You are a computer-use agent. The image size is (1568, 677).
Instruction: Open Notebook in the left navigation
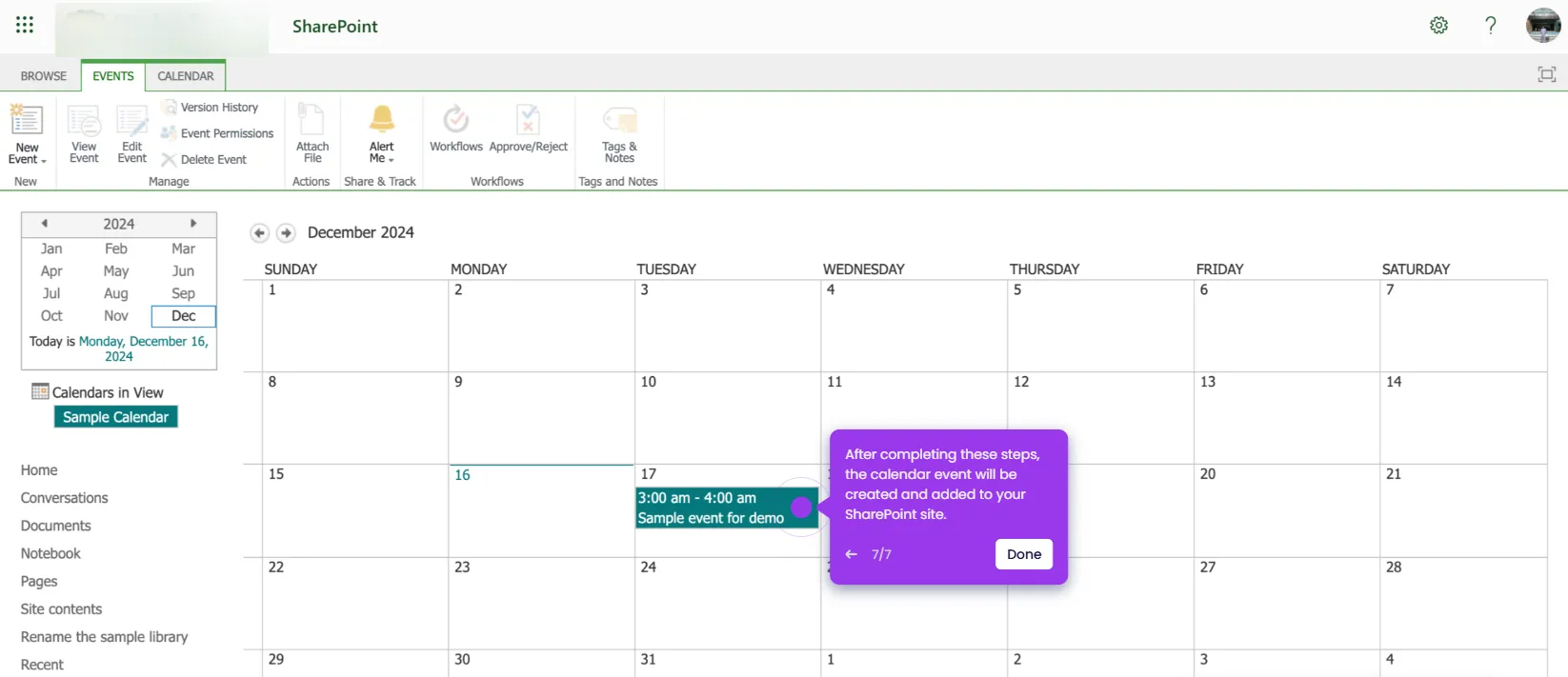coord(50,553)
